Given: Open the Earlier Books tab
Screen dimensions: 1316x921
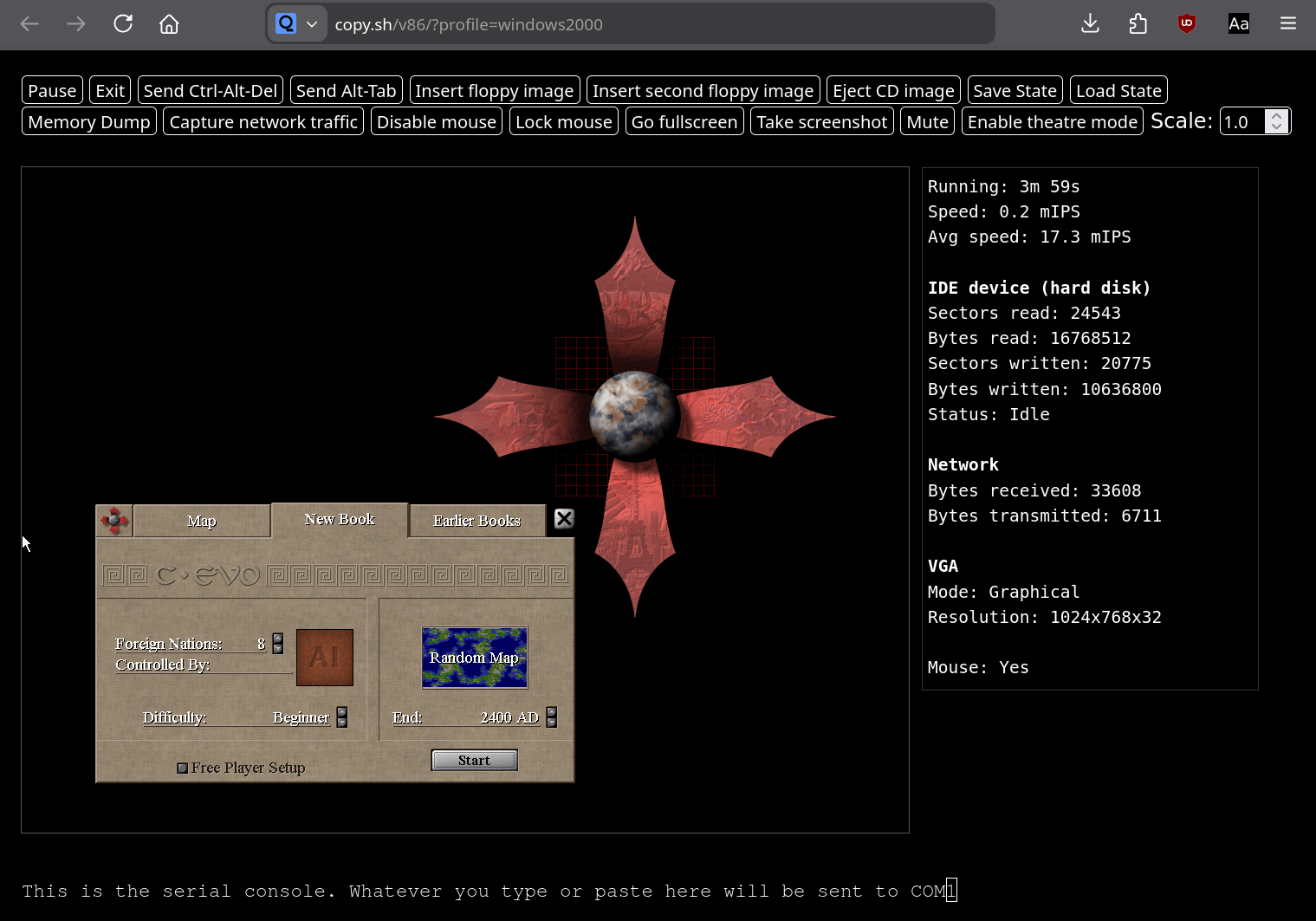Looking at the screenshot, I should click(x=476, y=522).
